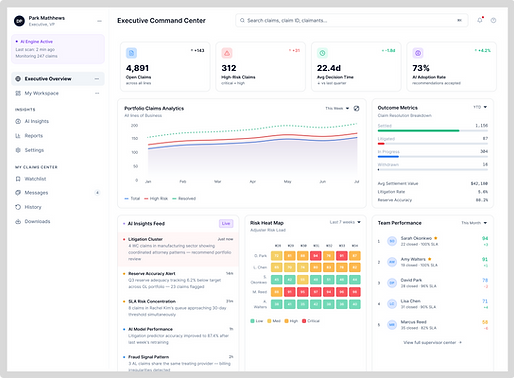Expand the Portfolio Claims Analytics chart icon
514x378 pixels.
click(356, 108)
